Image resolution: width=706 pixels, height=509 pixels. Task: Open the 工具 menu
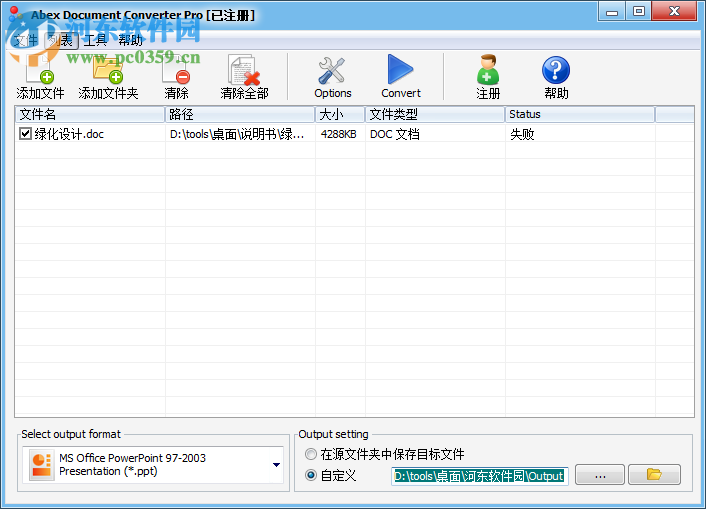(95, 41)
